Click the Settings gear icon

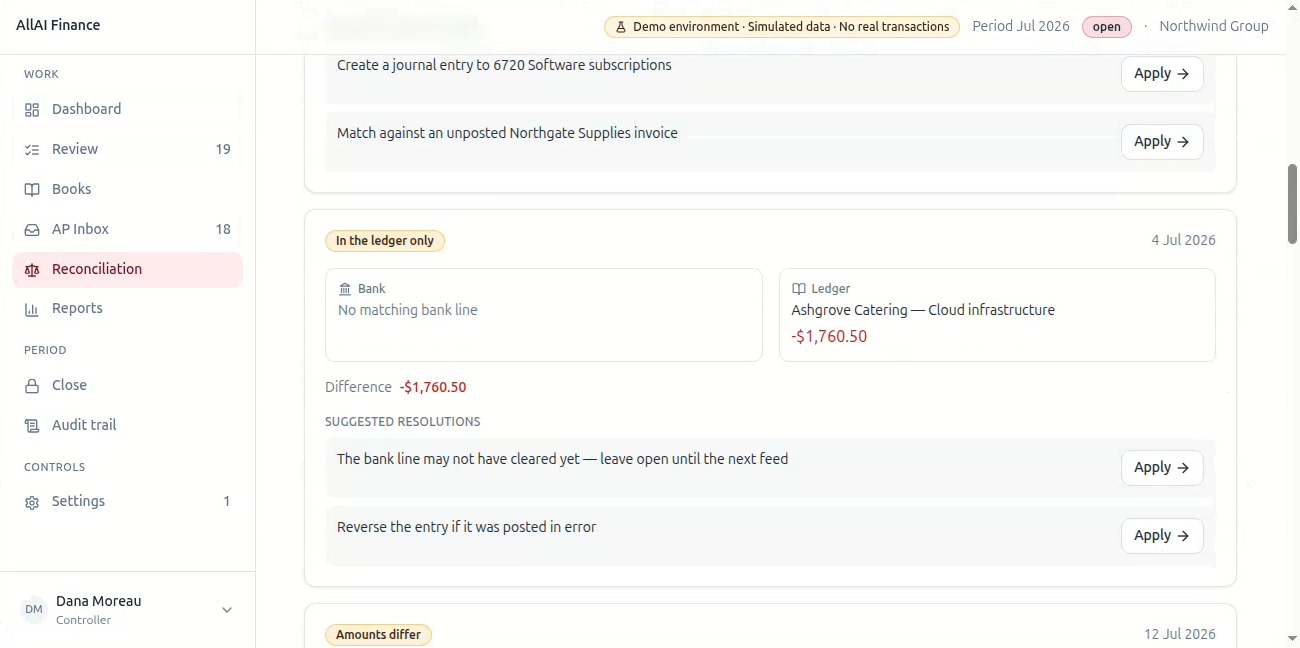[32, 502]
